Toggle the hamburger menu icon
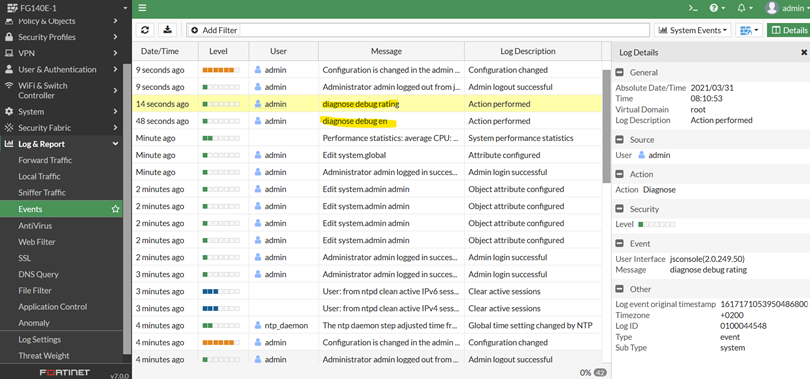 [143, 8]
